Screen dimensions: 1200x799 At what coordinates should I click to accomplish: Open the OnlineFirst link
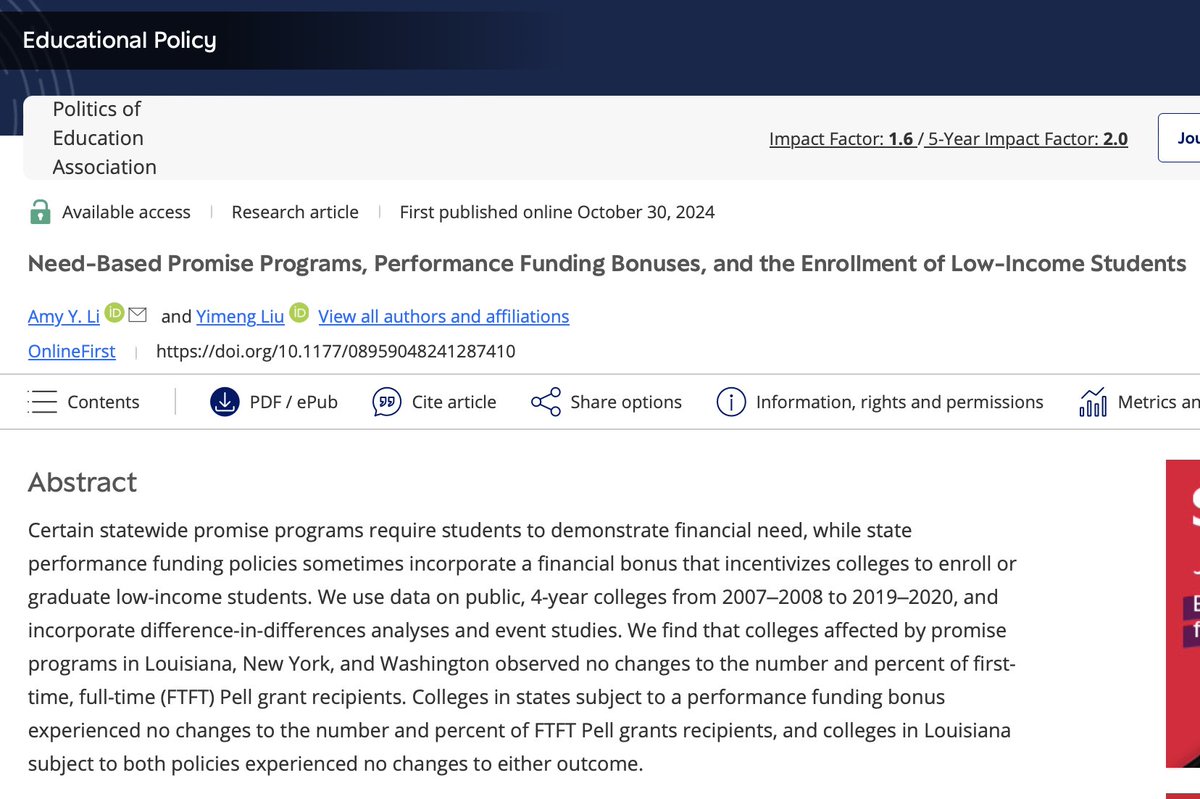click(x=72, y=351)
